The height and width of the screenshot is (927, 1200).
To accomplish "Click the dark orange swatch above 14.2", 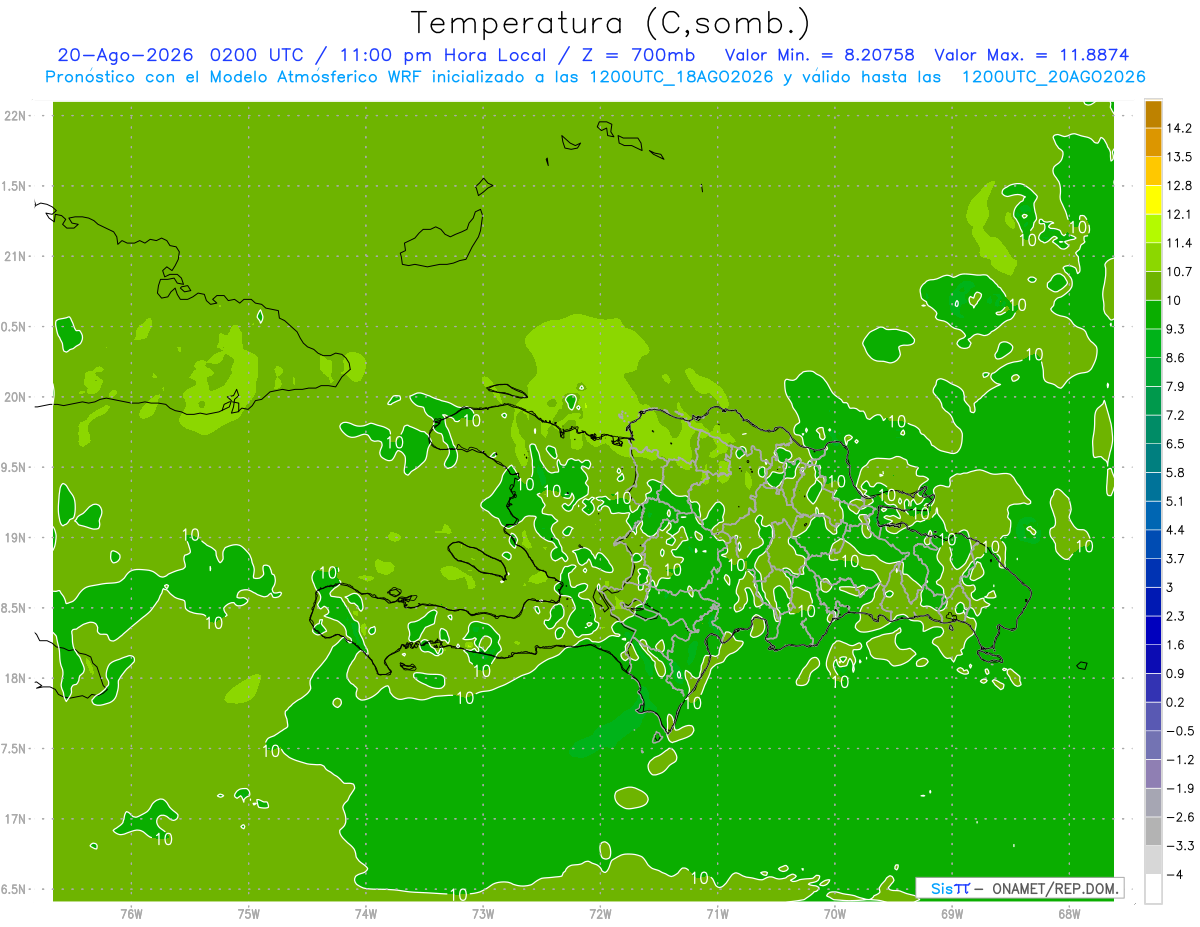I will (x=1153, y=113).
